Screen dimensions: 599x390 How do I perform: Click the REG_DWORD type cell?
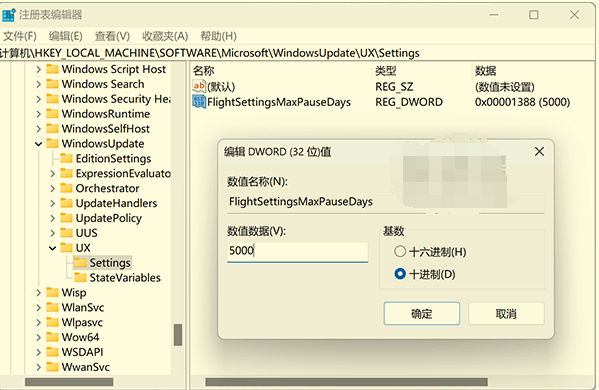(x=409, y=102)
